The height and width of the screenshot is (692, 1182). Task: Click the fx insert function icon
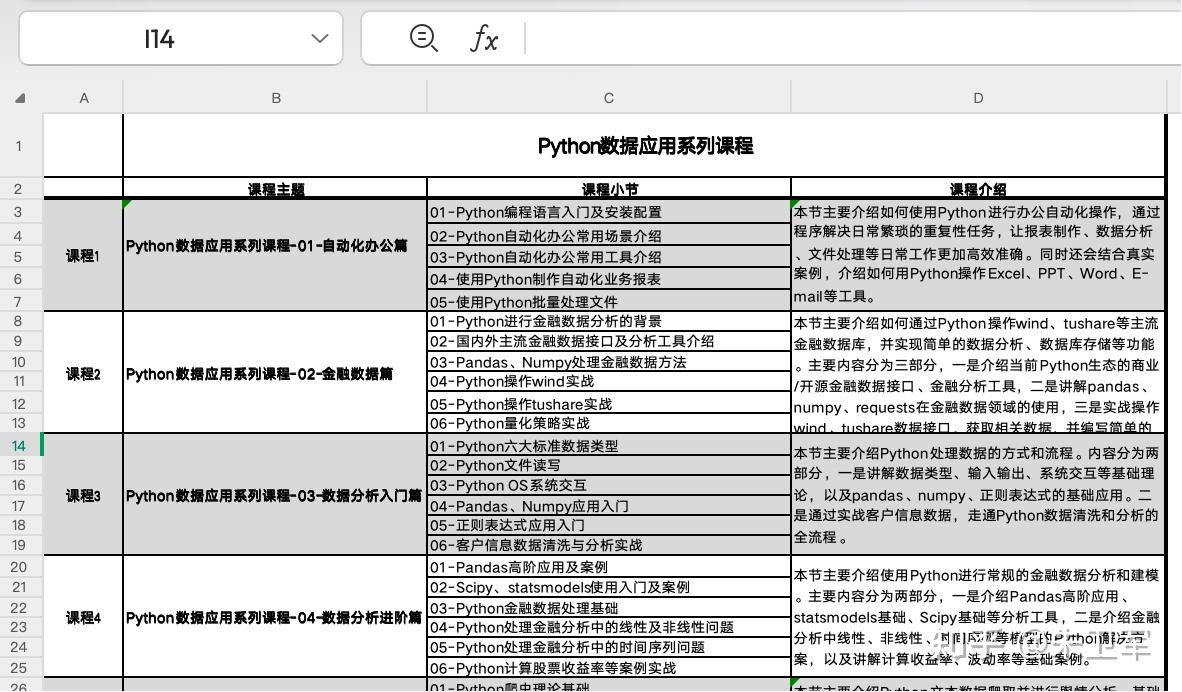tap(486, 38)
